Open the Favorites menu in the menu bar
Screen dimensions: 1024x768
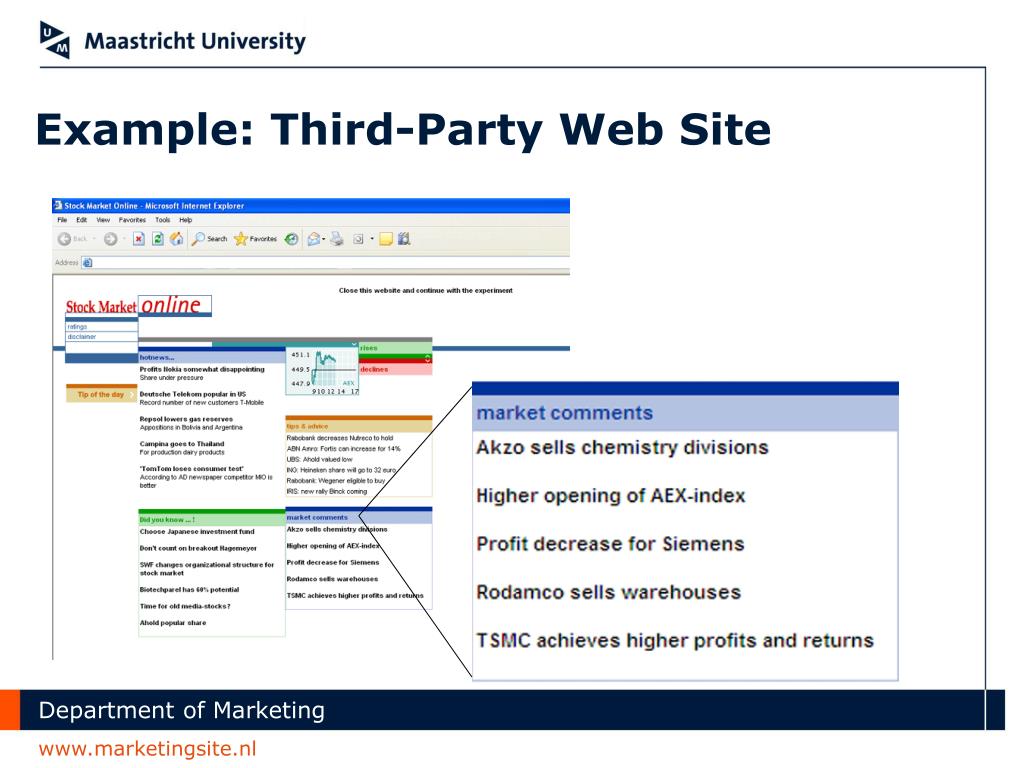(x=133, y=220)
